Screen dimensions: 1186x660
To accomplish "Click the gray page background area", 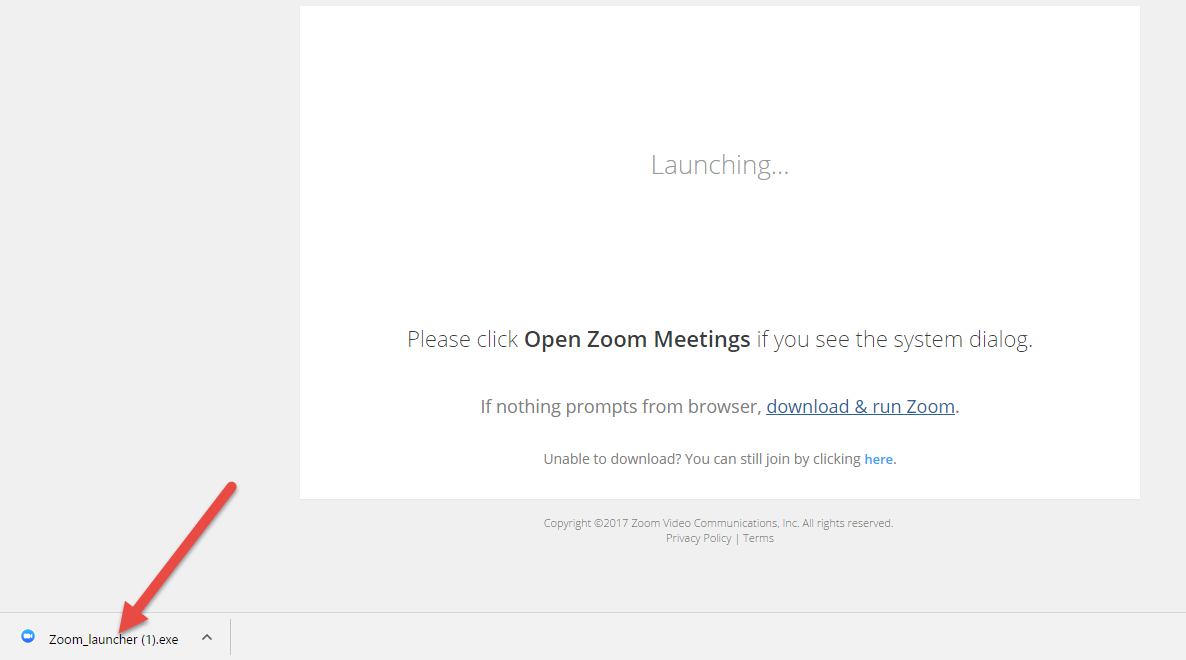I will coord(150,300).
